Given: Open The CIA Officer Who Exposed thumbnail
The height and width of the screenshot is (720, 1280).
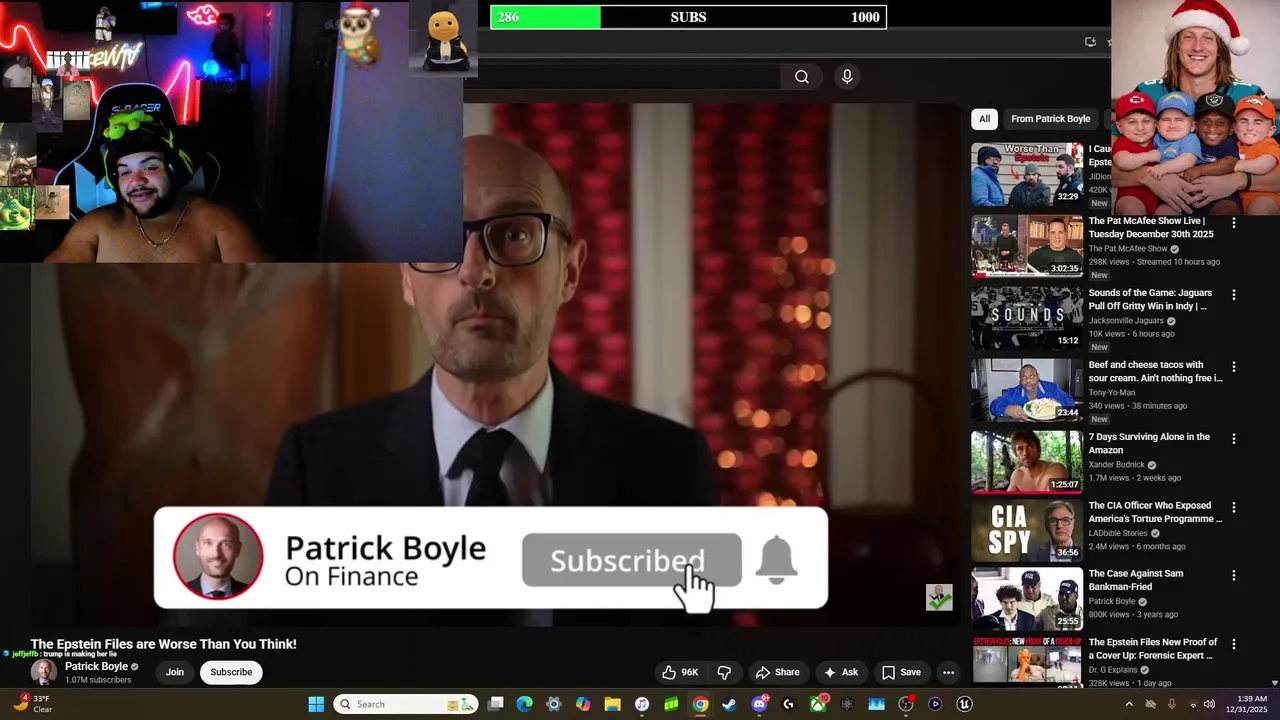Looking at the screenshot, I should point(1027,531).
